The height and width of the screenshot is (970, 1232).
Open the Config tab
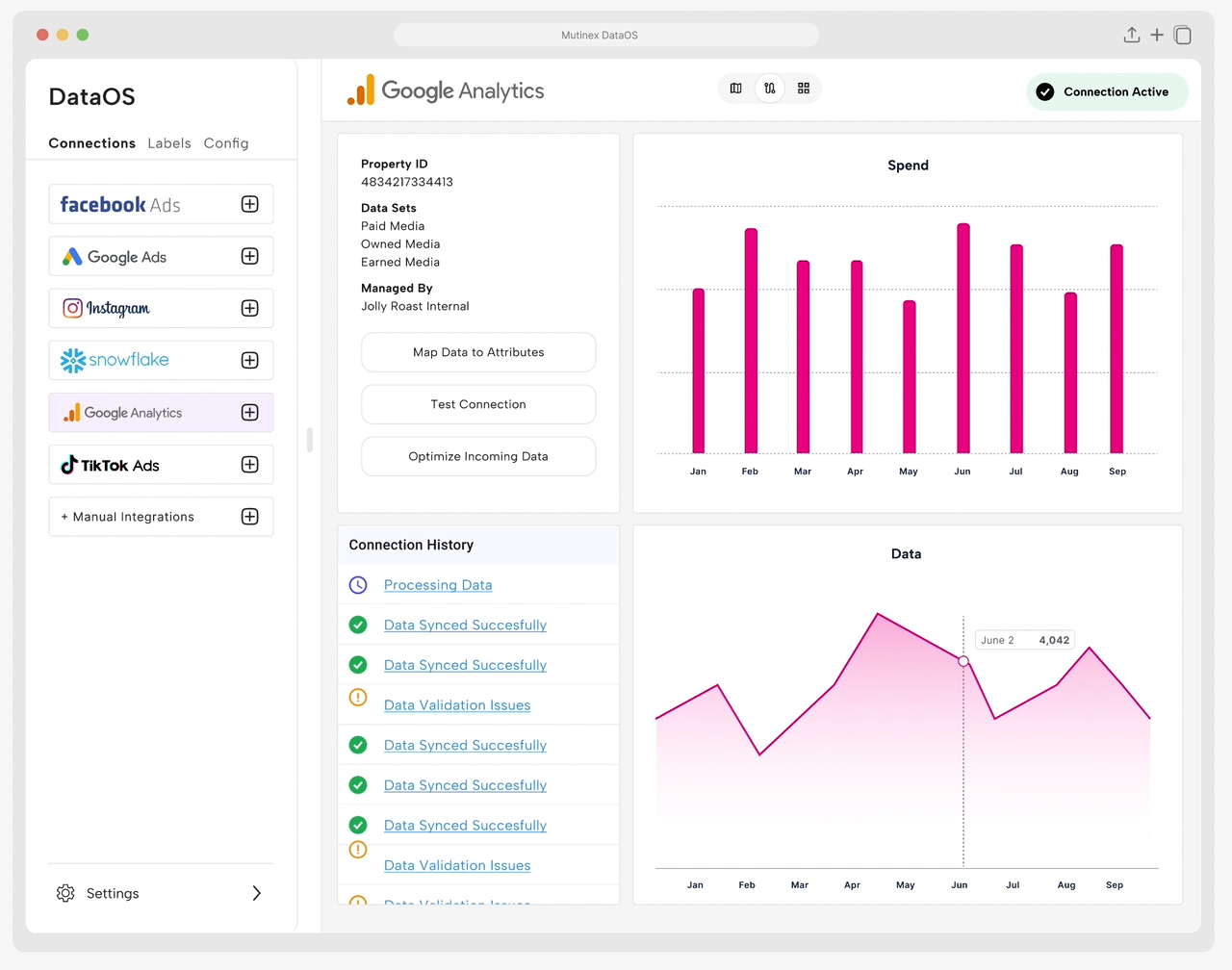tap(226, 143)
